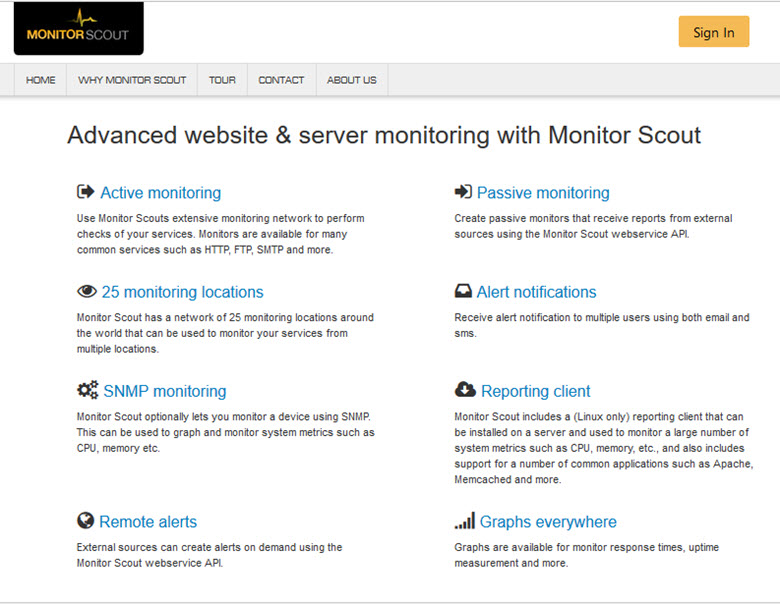The height and width of the screenshot is (604, 780).
Task: Visit the Reporting client link
Action: 535,391
